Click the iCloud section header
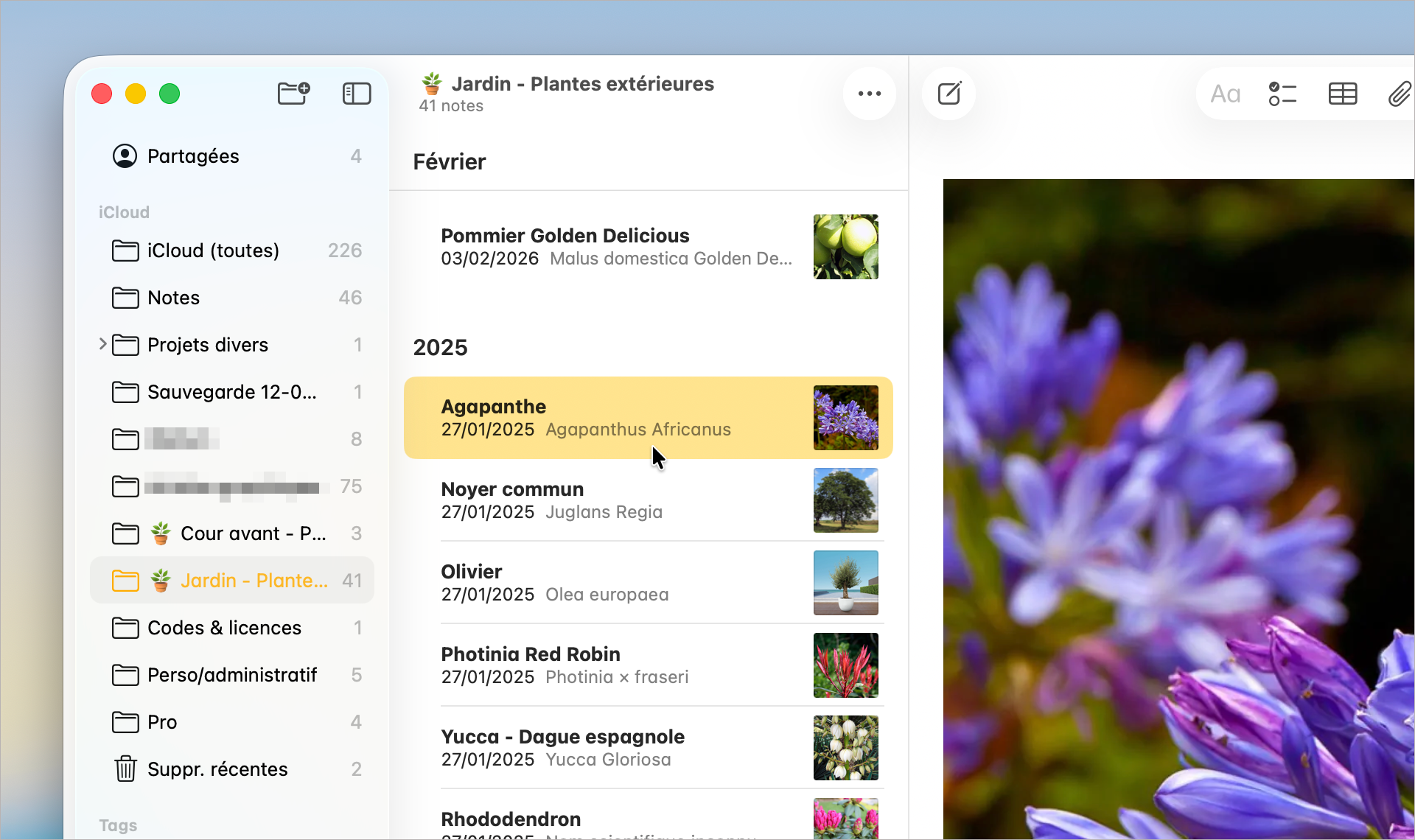The width and height of the screenshot is (1415, 840). pos(124,212)
